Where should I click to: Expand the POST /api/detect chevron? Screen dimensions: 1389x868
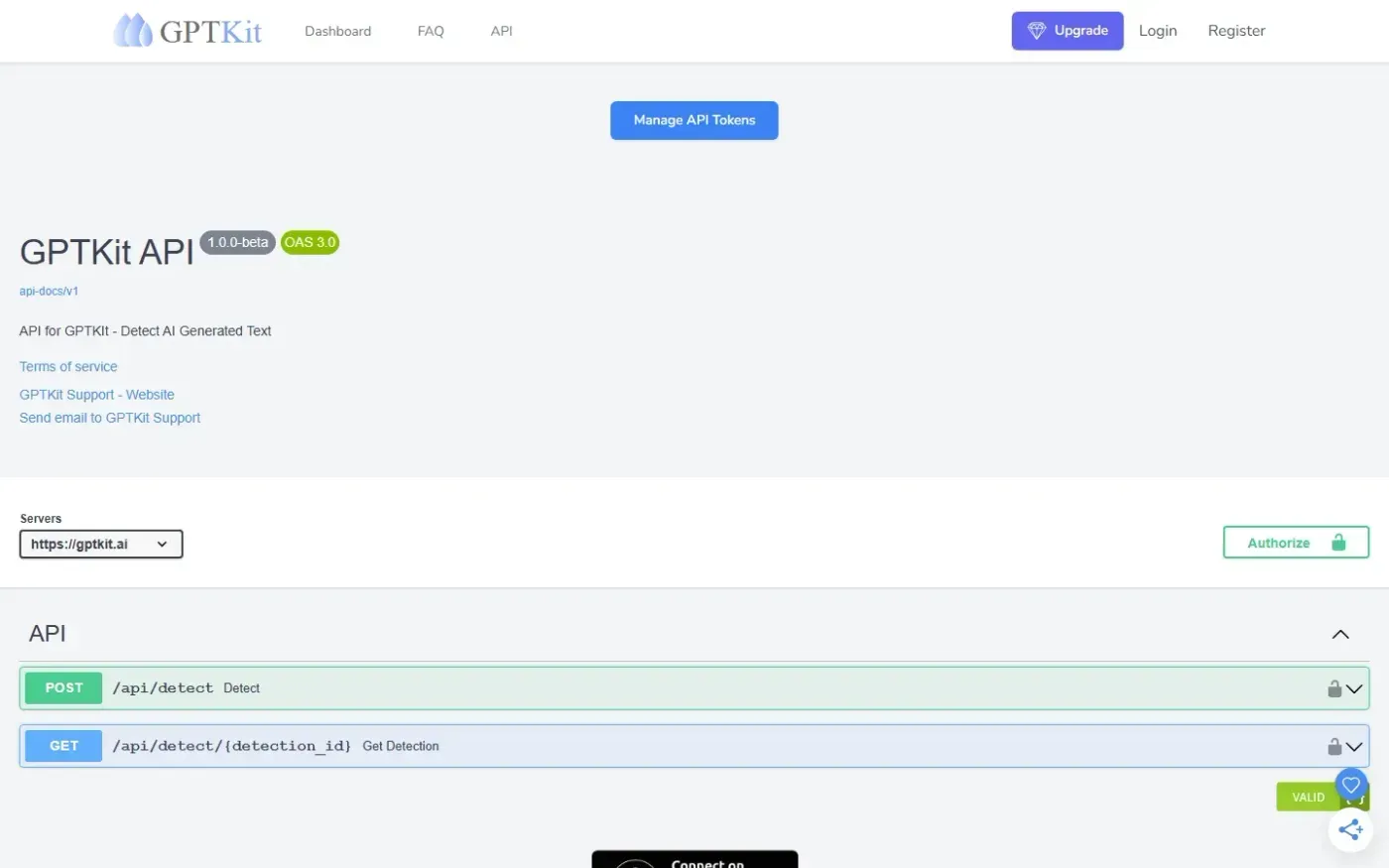click(x=1354, y=688)
